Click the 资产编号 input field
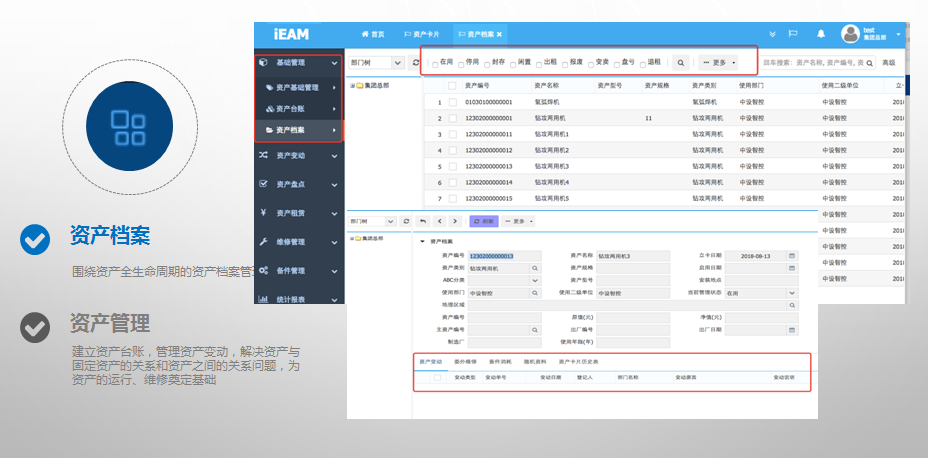 505,256
